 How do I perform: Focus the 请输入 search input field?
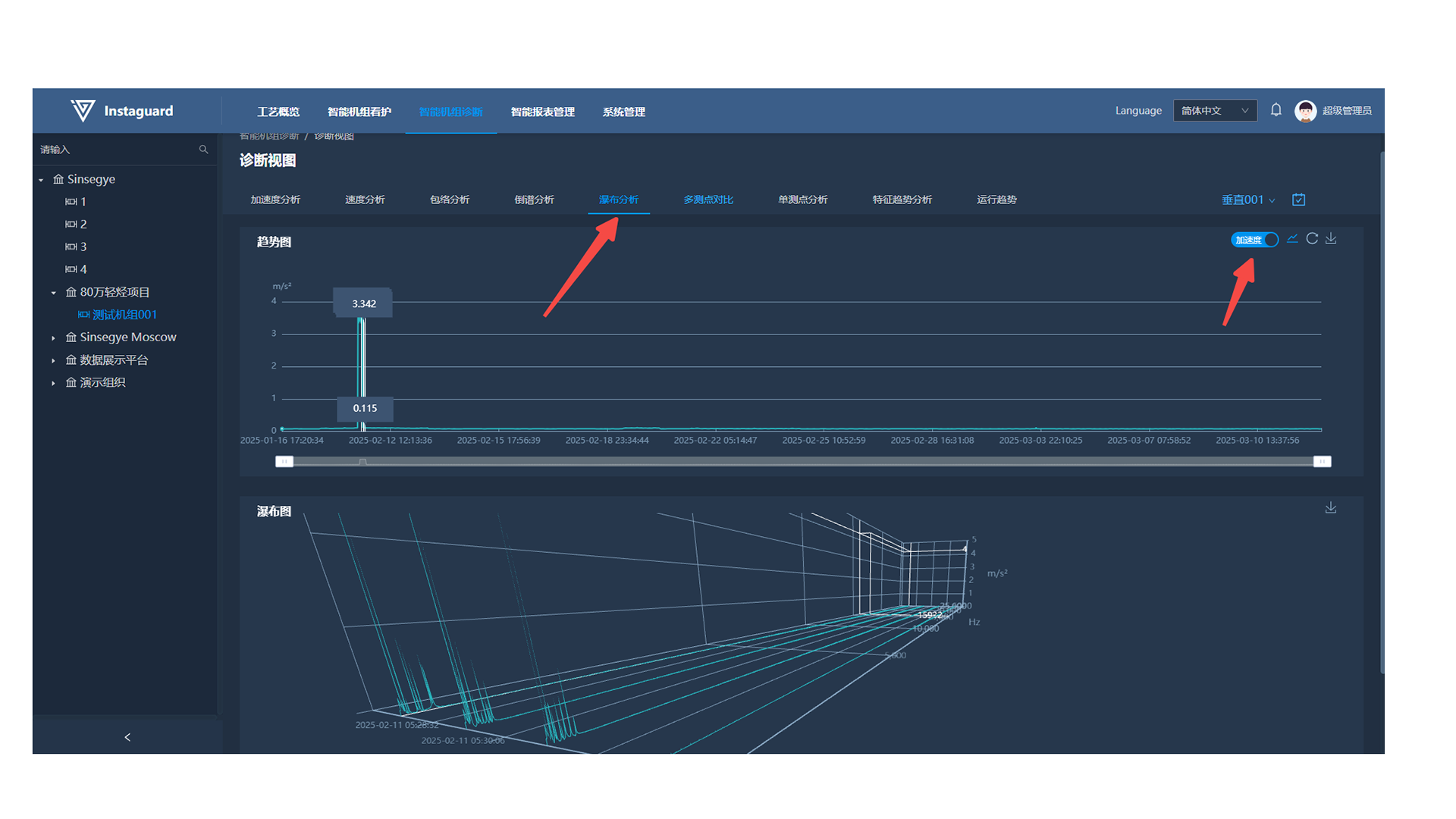point(118,149)
